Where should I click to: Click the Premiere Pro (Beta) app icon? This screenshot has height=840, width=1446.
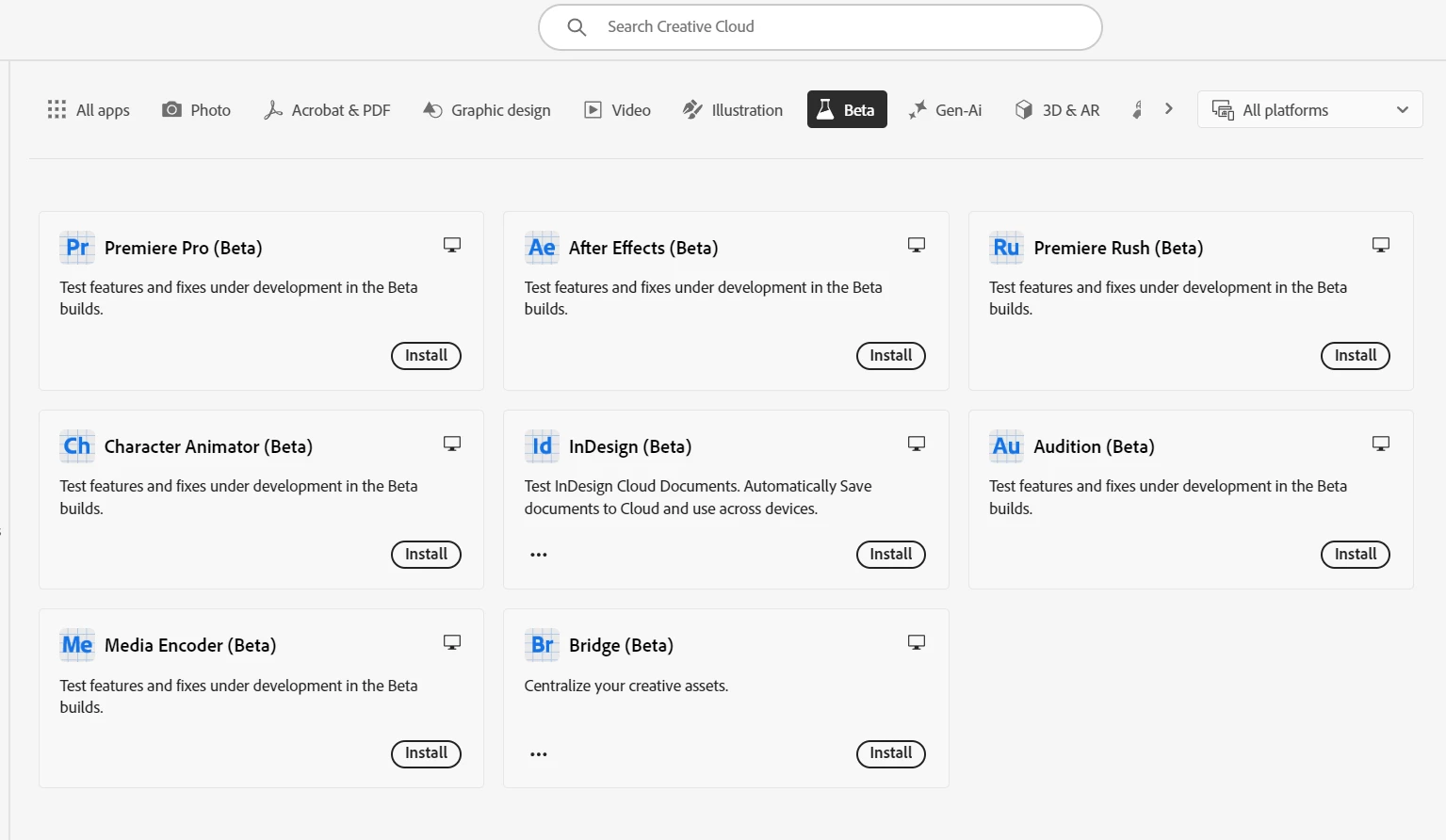[x=77, y=248]
